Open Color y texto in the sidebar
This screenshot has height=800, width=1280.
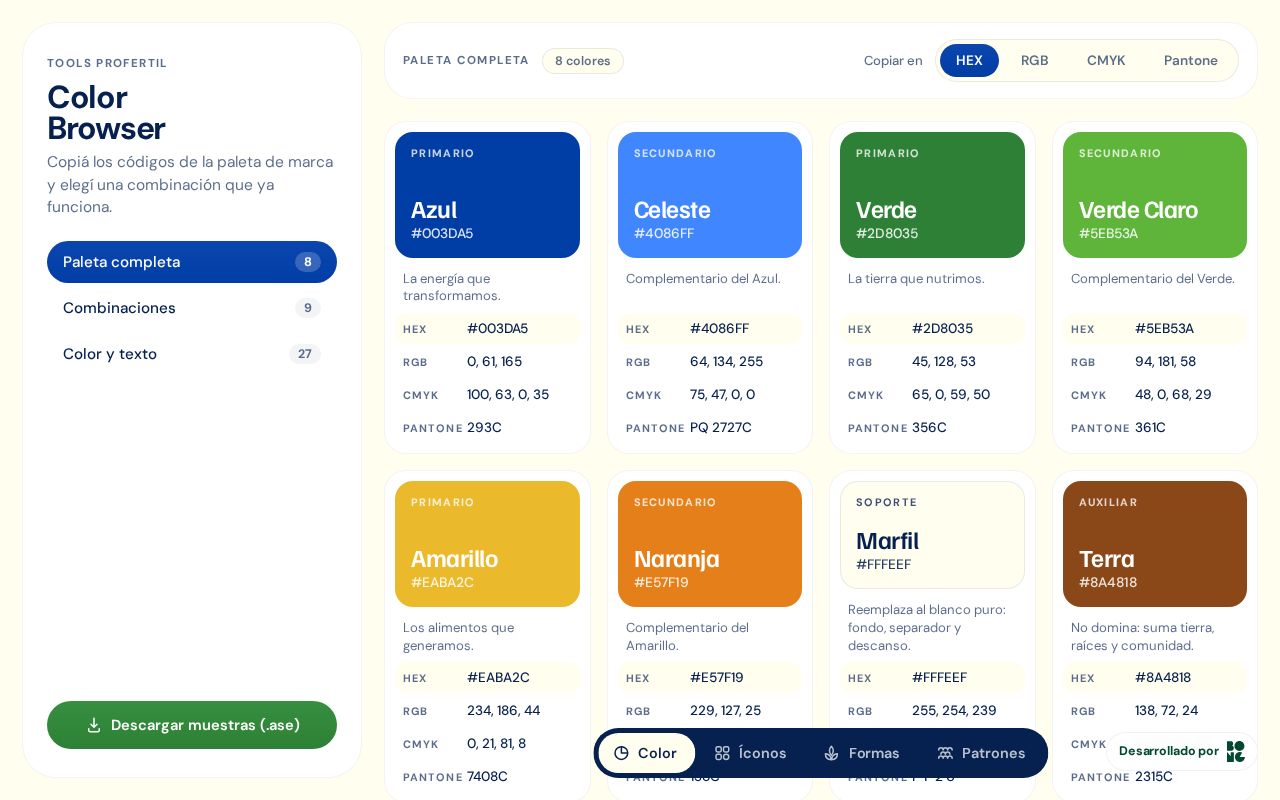coord(192,354)
